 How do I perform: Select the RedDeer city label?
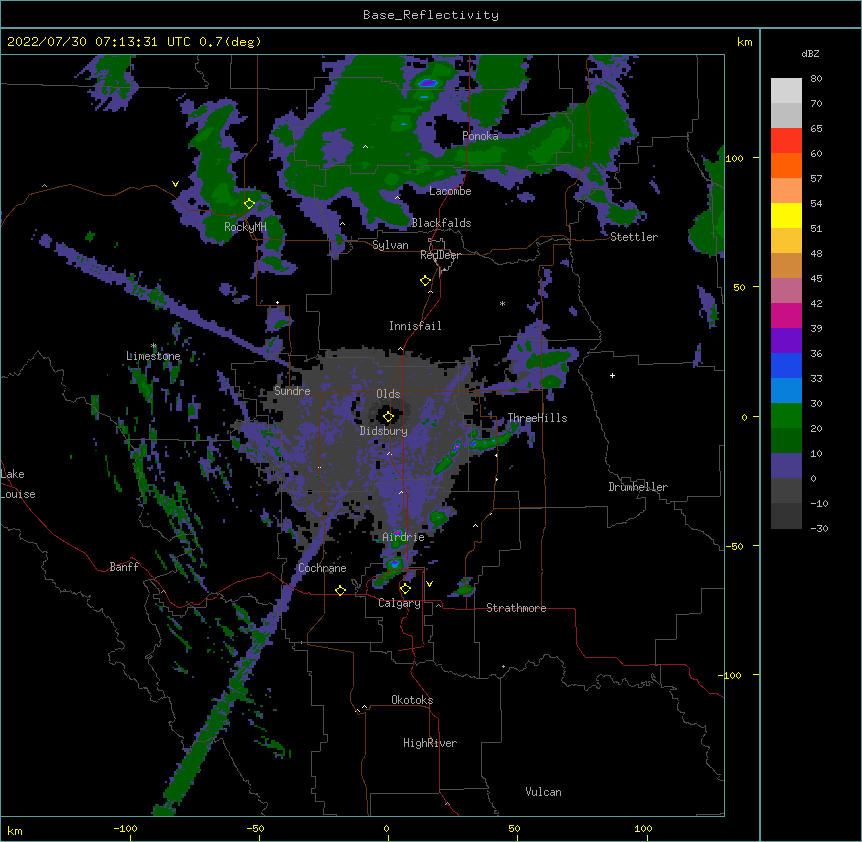440,255
